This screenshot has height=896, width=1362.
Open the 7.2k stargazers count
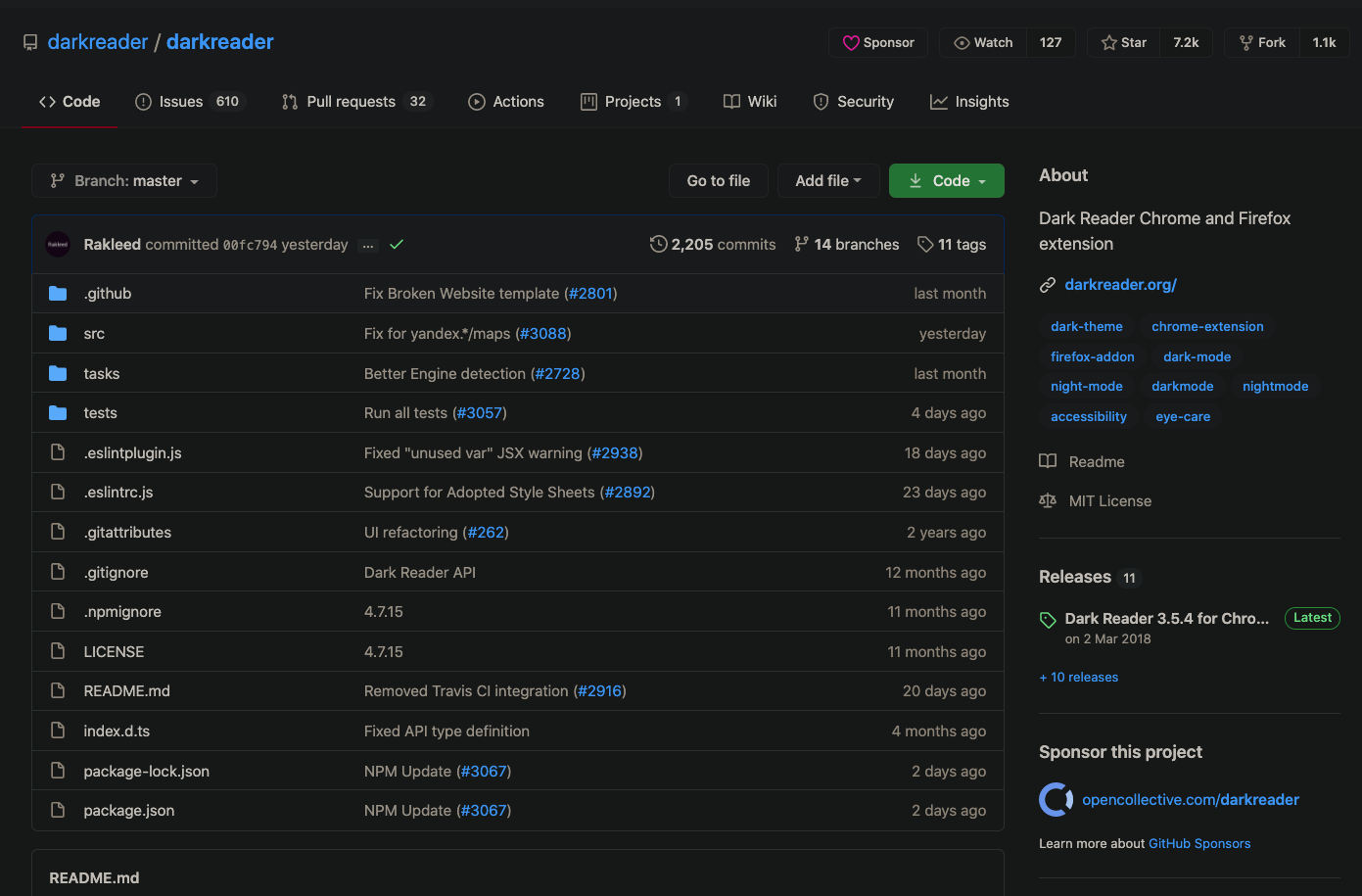[x=1186, y=43]
